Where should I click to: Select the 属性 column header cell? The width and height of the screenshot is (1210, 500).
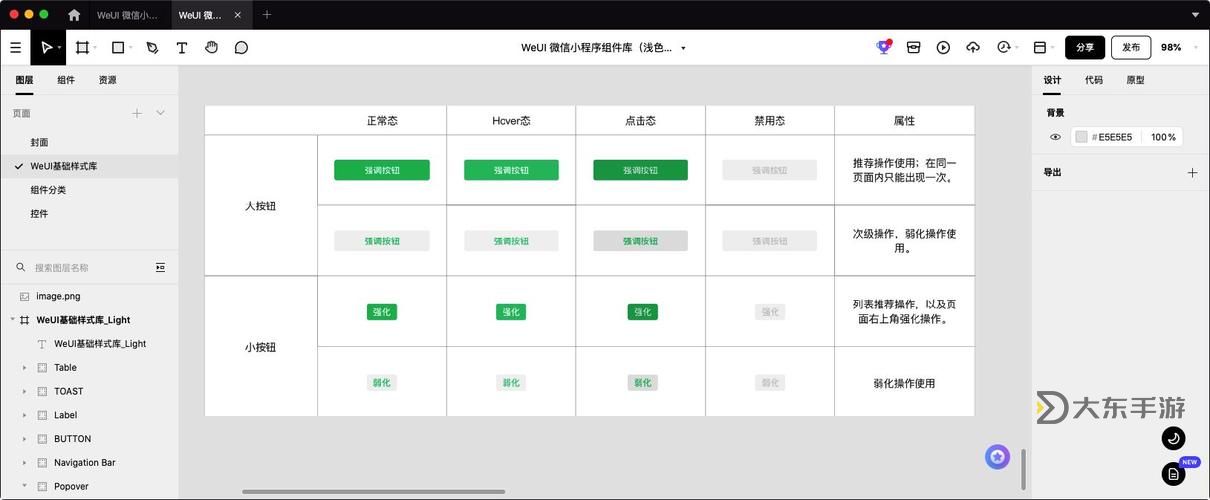(904, 120)
